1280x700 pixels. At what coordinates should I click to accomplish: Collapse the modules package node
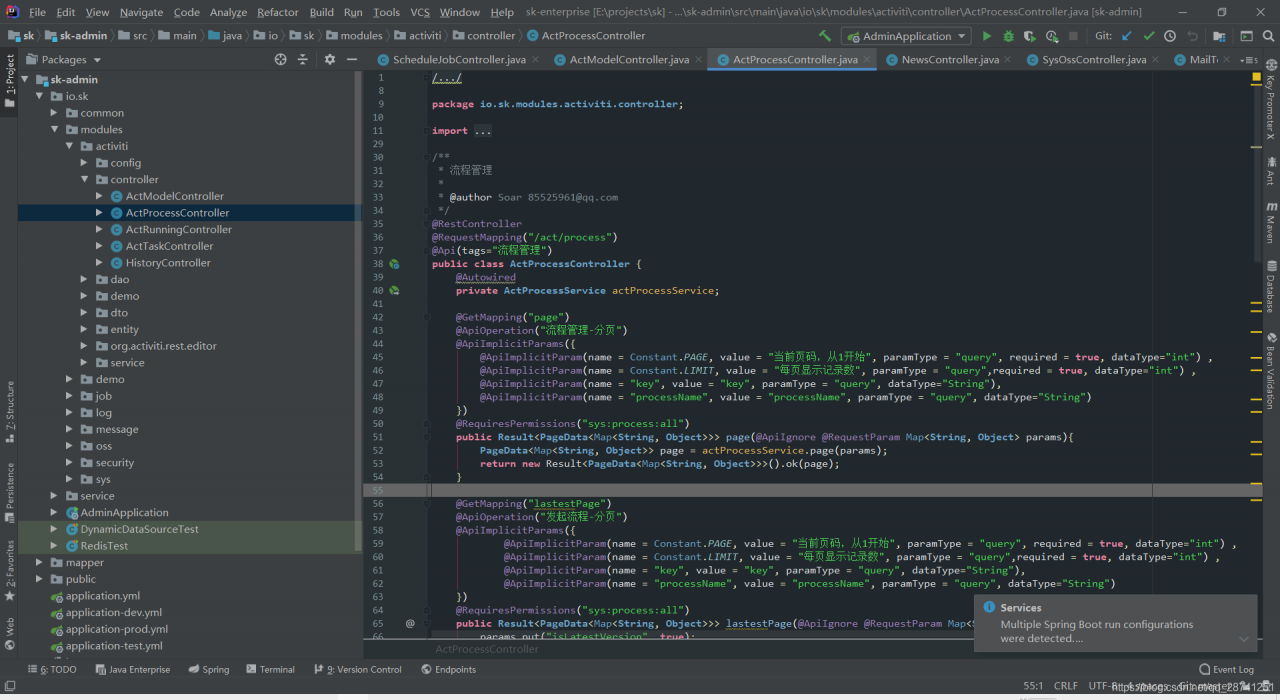pyautogui.click(x=55, y=130)
